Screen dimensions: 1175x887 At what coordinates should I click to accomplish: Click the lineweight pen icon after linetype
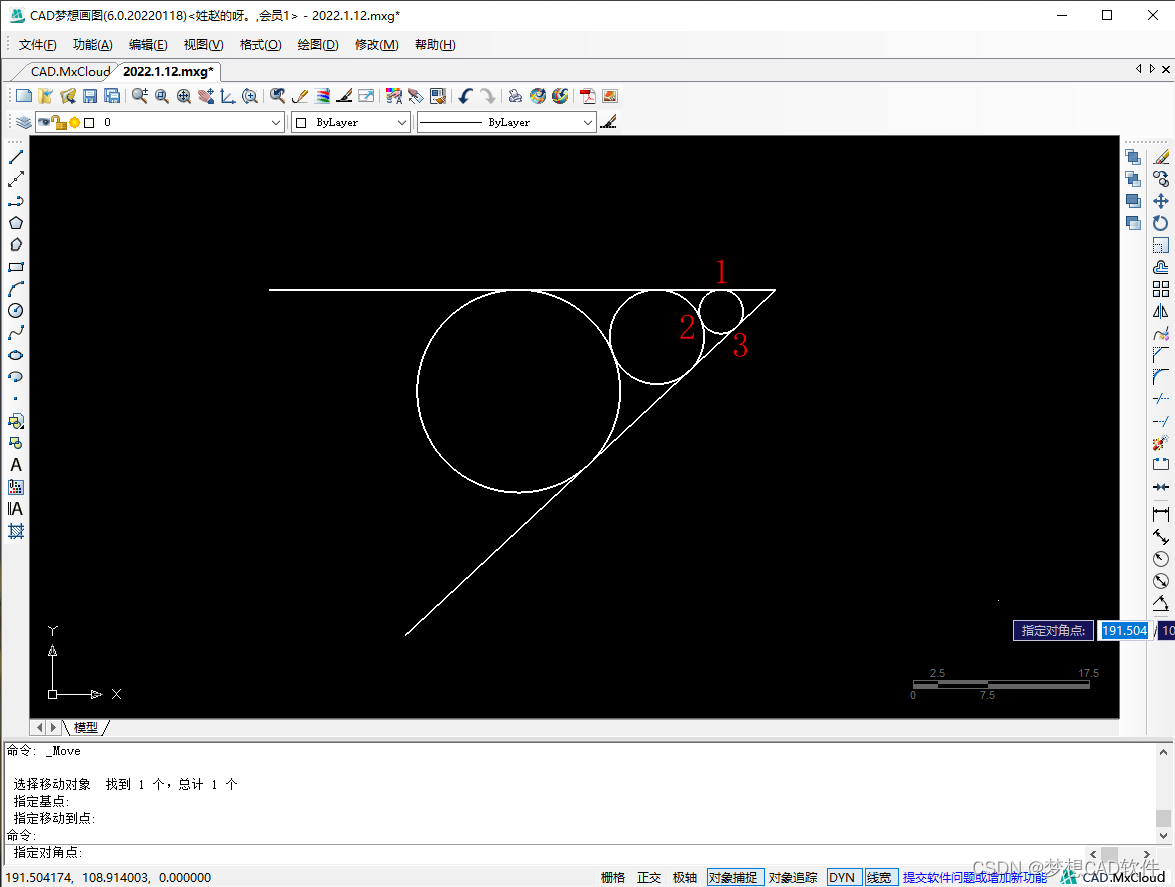tap(608, 121)
